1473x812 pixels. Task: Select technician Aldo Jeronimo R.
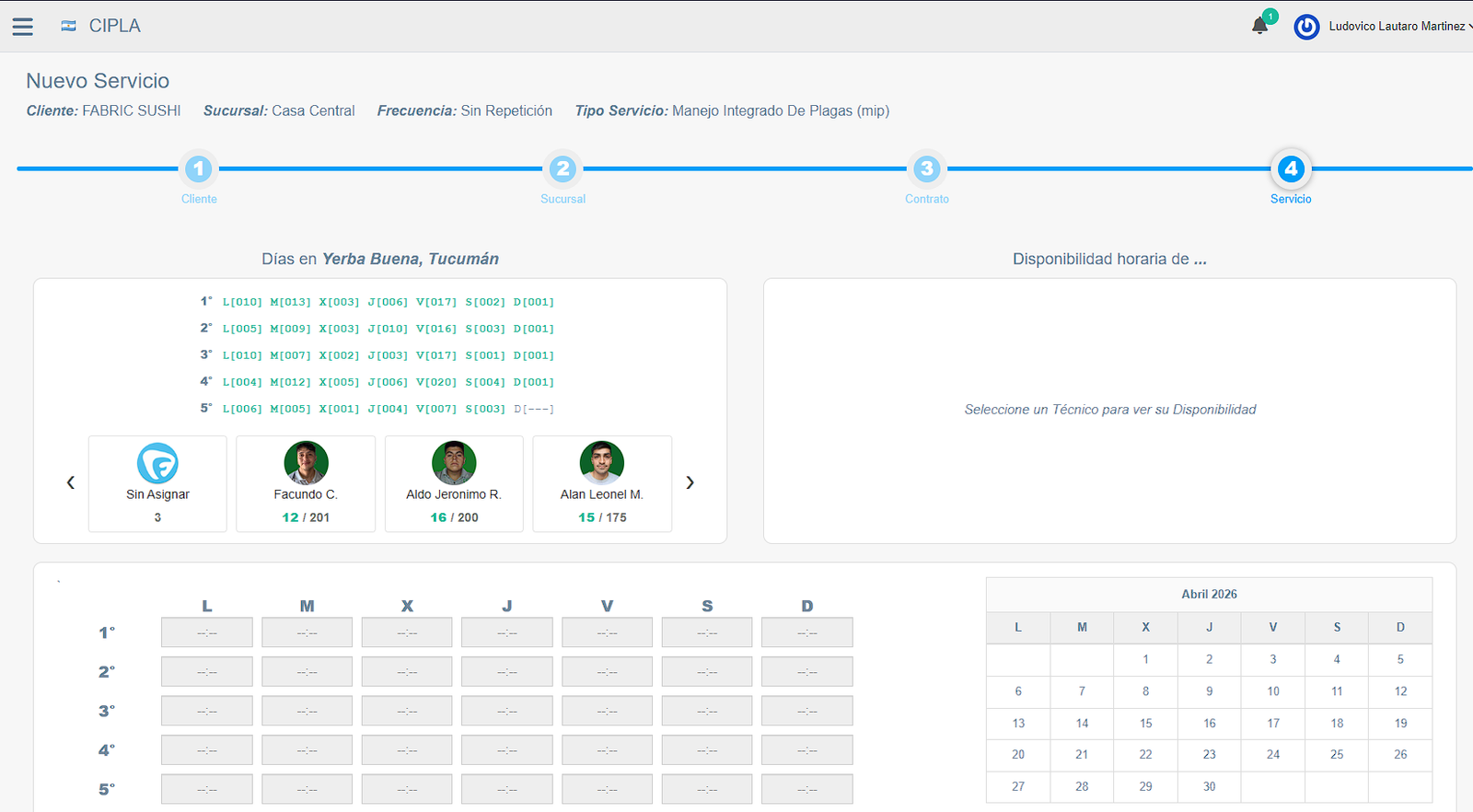(x=454, y=483)
